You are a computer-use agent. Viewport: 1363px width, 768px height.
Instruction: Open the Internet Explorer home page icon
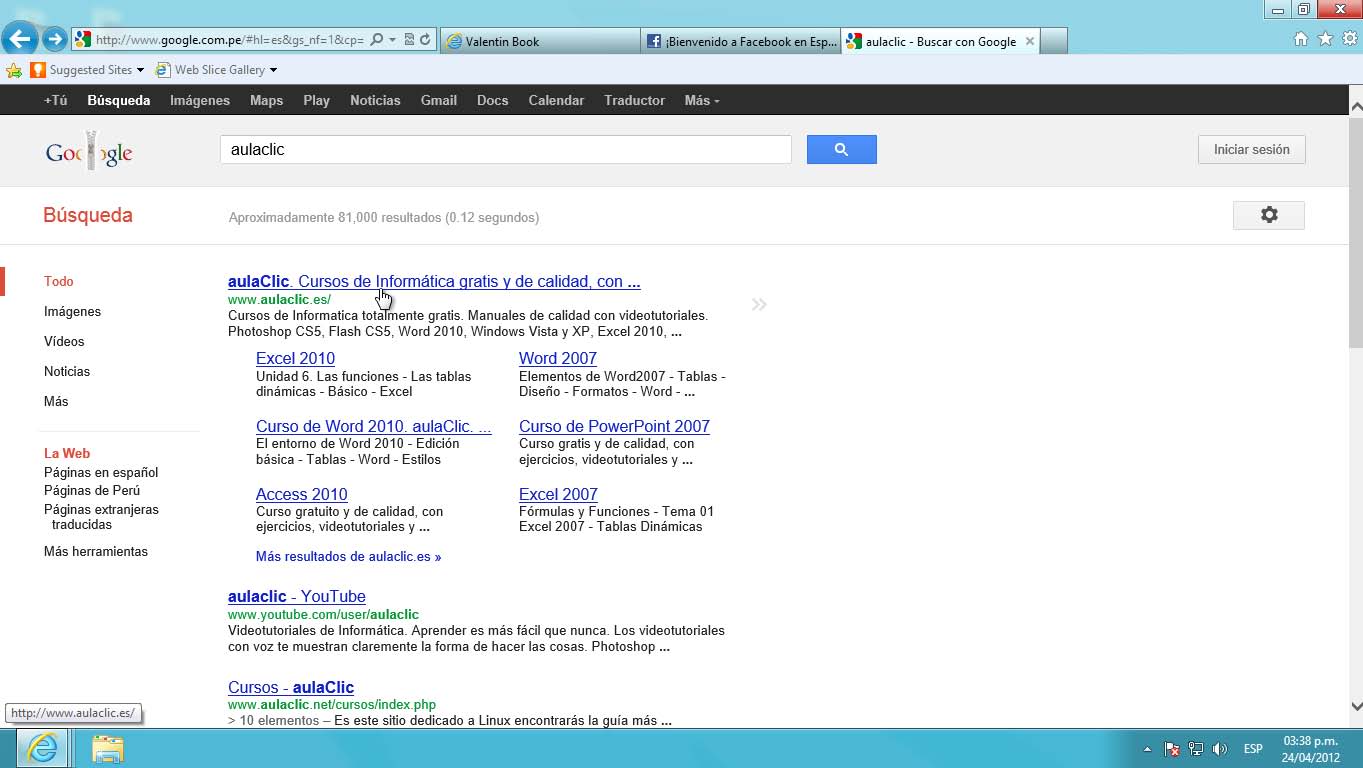coord(1300,39)
